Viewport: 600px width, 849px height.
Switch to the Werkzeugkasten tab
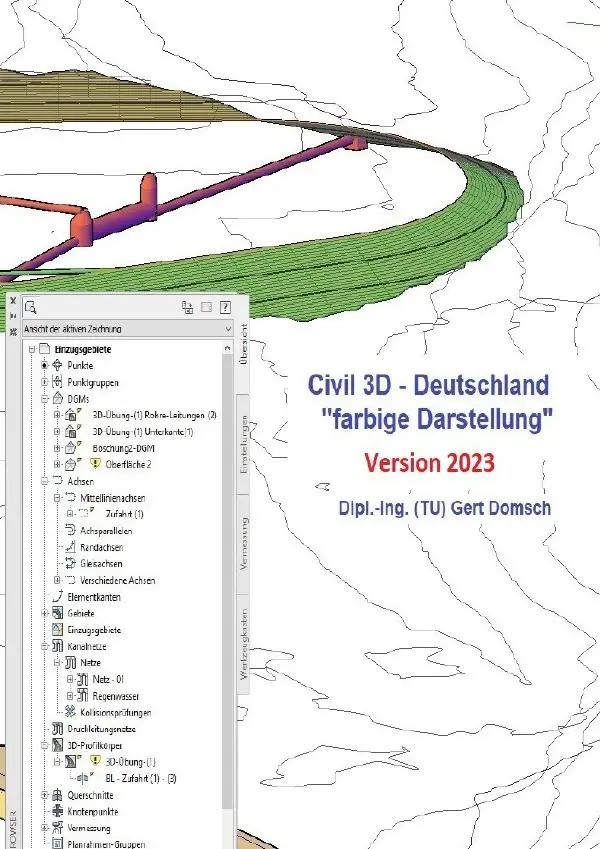pos(244,644)
